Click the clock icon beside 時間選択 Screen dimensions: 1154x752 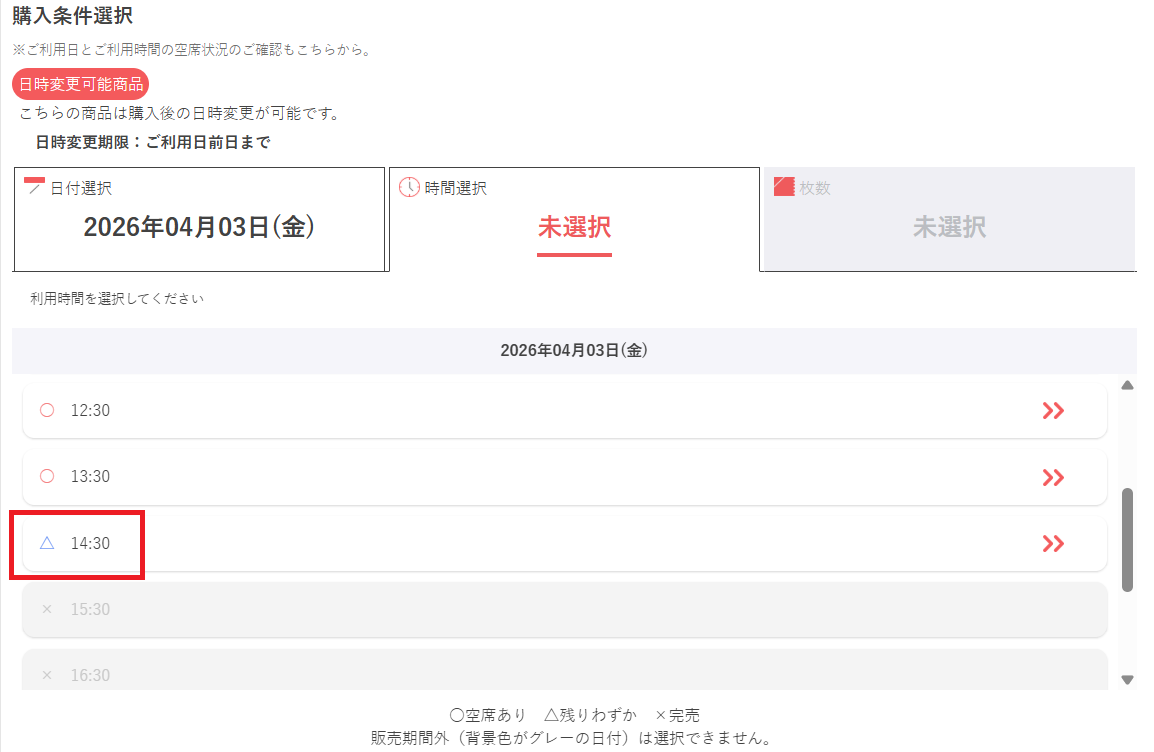[x=409, y=187]
